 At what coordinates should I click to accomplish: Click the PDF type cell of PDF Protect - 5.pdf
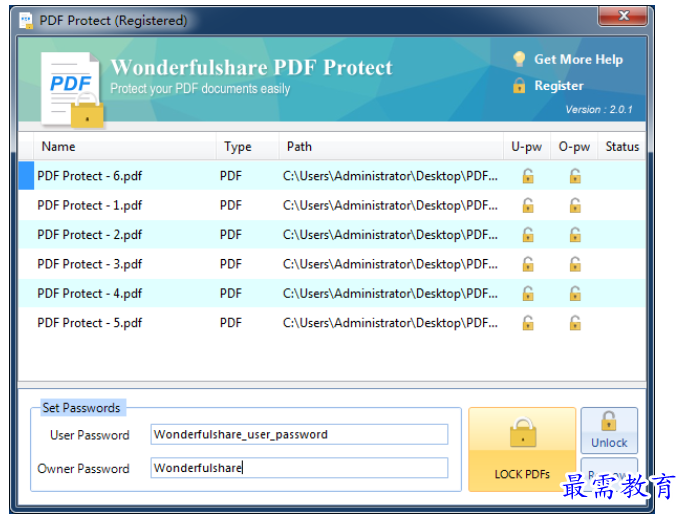tap(231, 323)
